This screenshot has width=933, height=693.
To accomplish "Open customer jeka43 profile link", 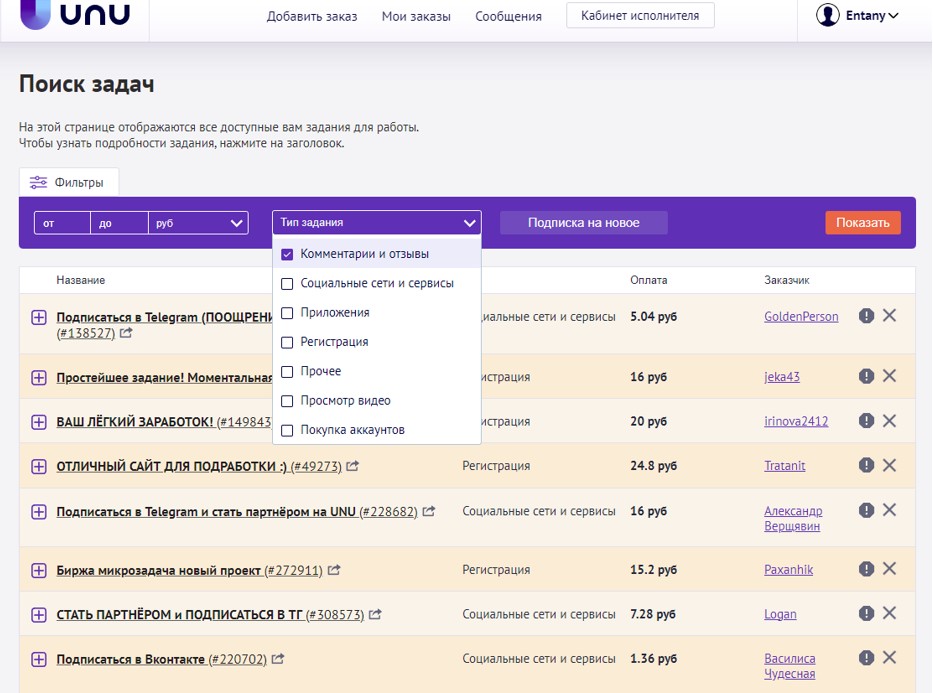I will pyautogui.click(x=782, y=377).
